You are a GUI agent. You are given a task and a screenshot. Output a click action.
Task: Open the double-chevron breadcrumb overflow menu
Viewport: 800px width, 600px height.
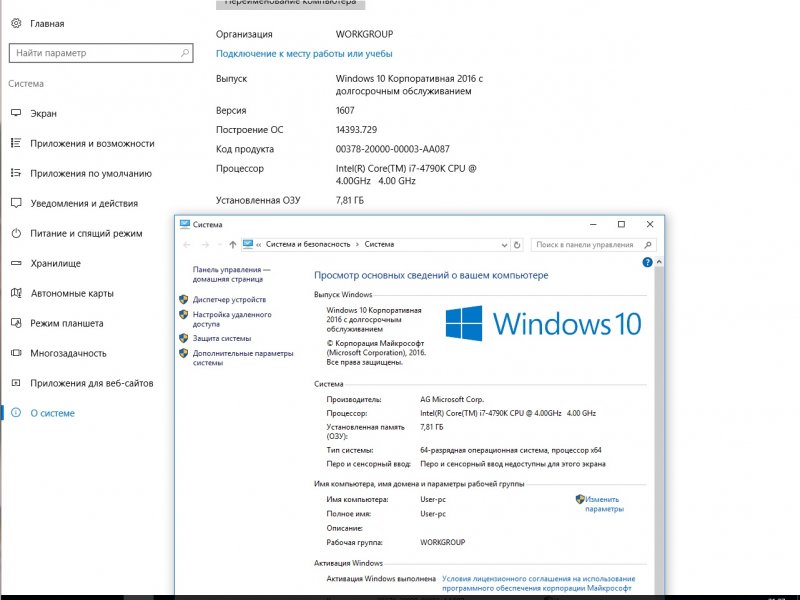259,244
